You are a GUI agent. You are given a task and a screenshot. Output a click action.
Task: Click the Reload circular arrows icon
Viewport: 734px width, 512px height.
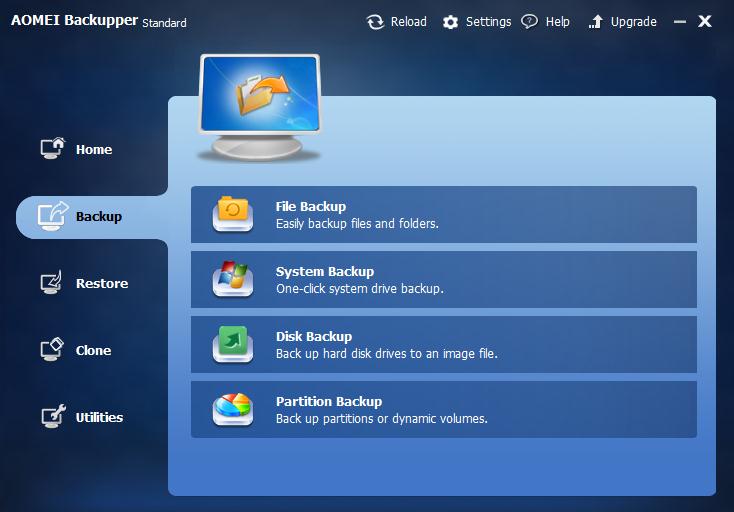pyautogui.click(x=375, y=22)
